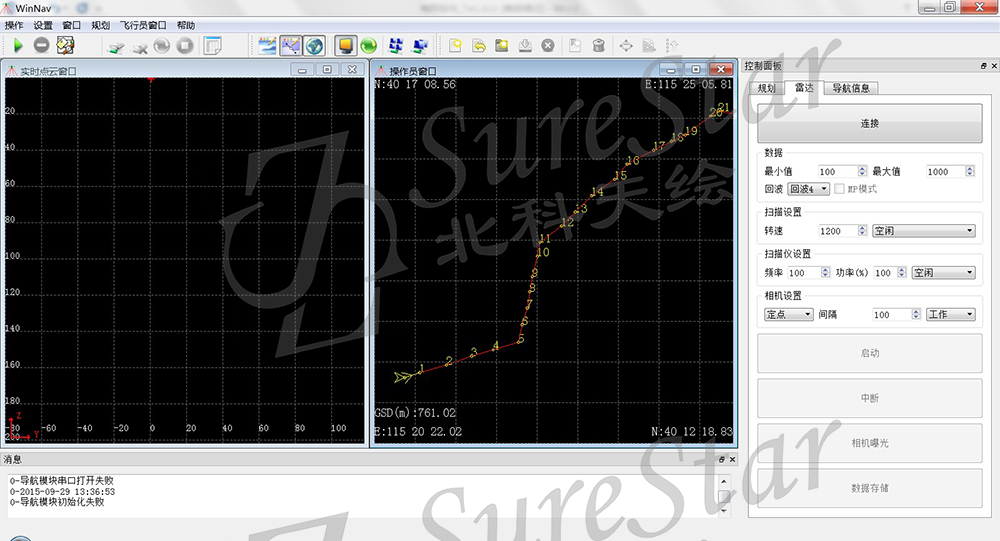Click the 相机曝光 button
This screenshot has height=541, width=1000.
(869, 443)
